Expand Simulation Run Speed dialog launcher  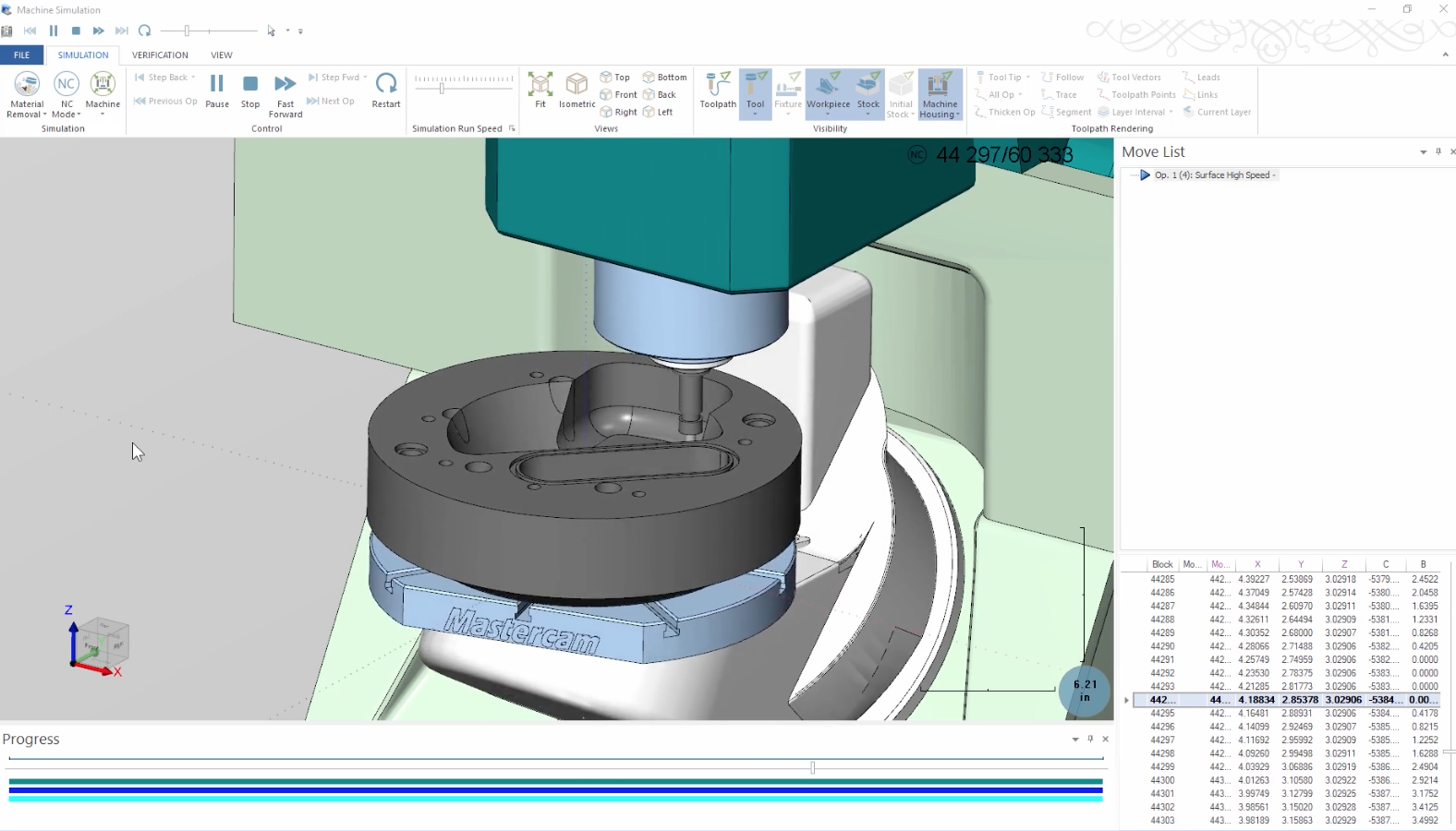(x=512, y=128)
